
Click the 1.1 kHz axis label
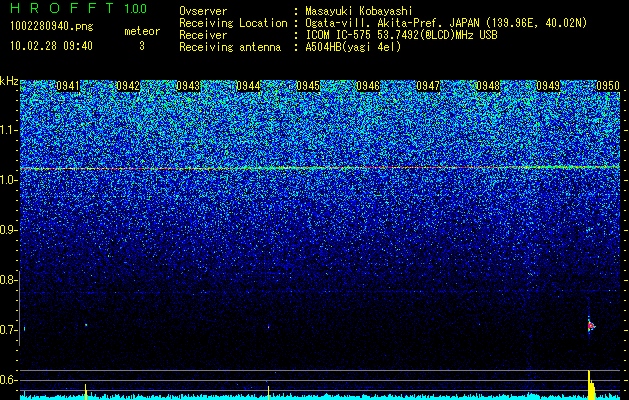point(8,130)
